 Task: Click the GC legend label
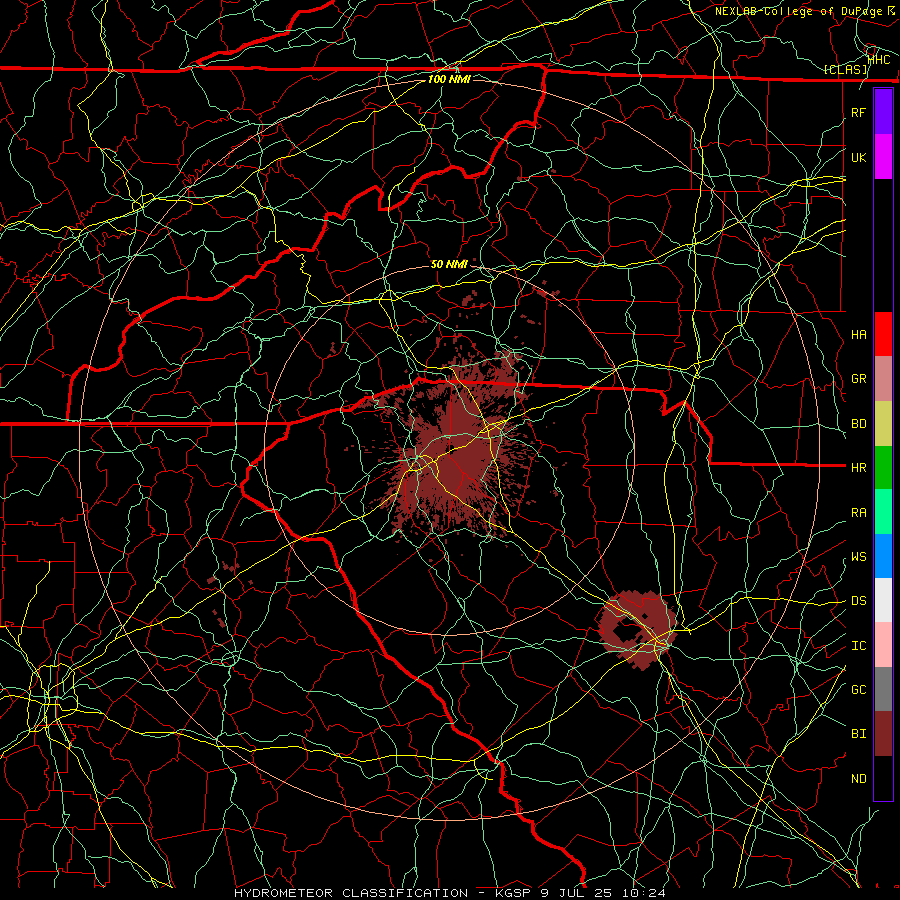858,690
